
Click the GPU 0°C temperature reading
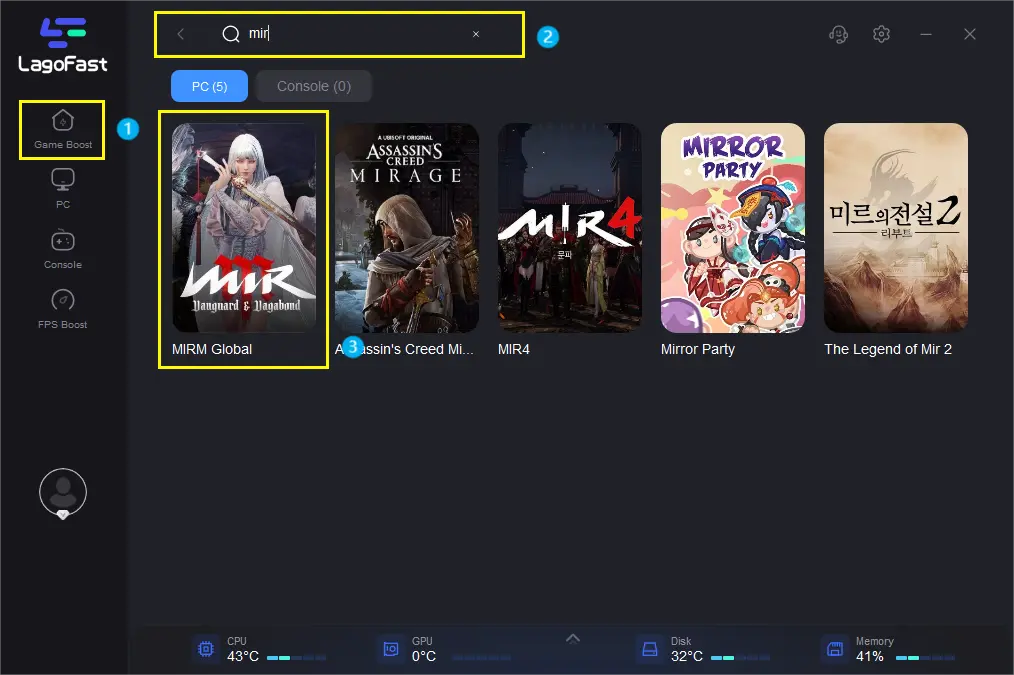click(424, 656)
